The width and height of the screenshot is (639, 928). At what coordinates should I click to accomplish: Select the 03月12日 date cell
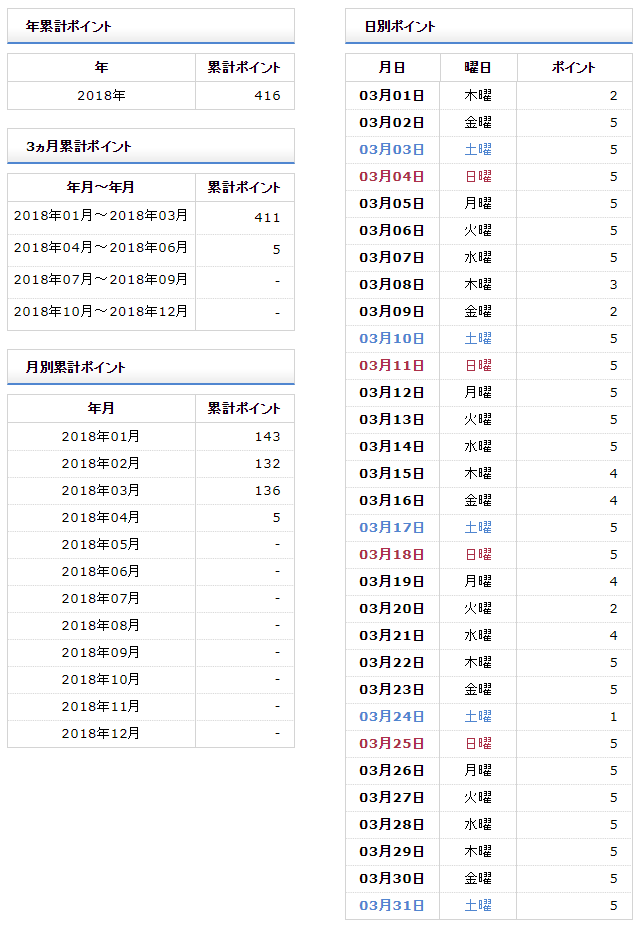pyautogui.click(x=392, y=393)
